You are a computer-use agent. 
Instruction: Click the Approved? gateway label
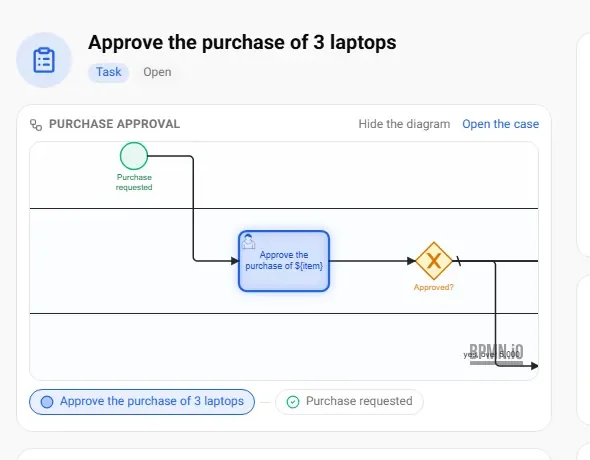pyautogui.click(x=433, y=287)
